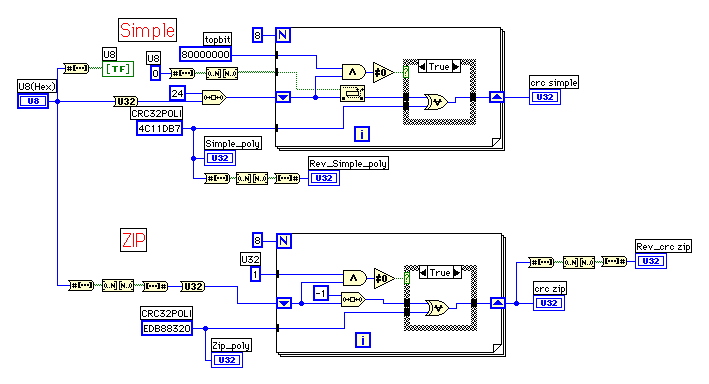The image size is (709, 384).
Task: Select the crc simple U32 indicator
Action: (x=545, y=97)
